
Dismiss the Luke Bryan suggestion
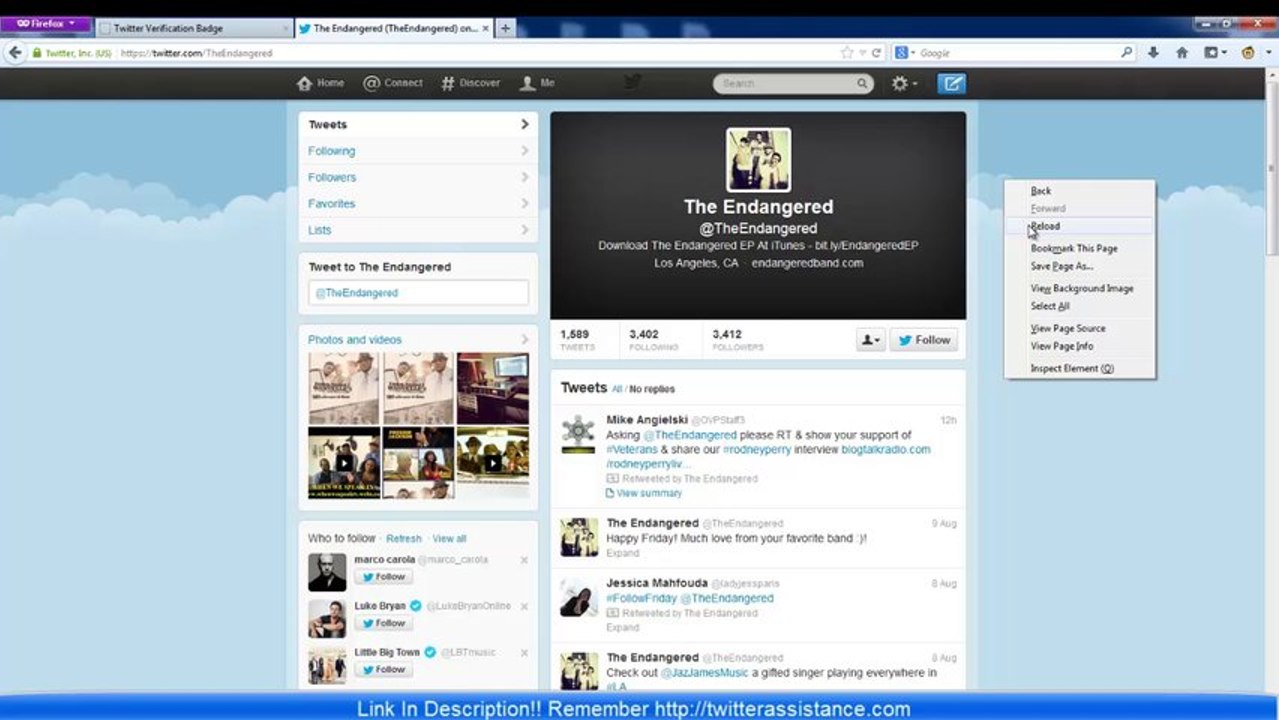tap(524, 606)
